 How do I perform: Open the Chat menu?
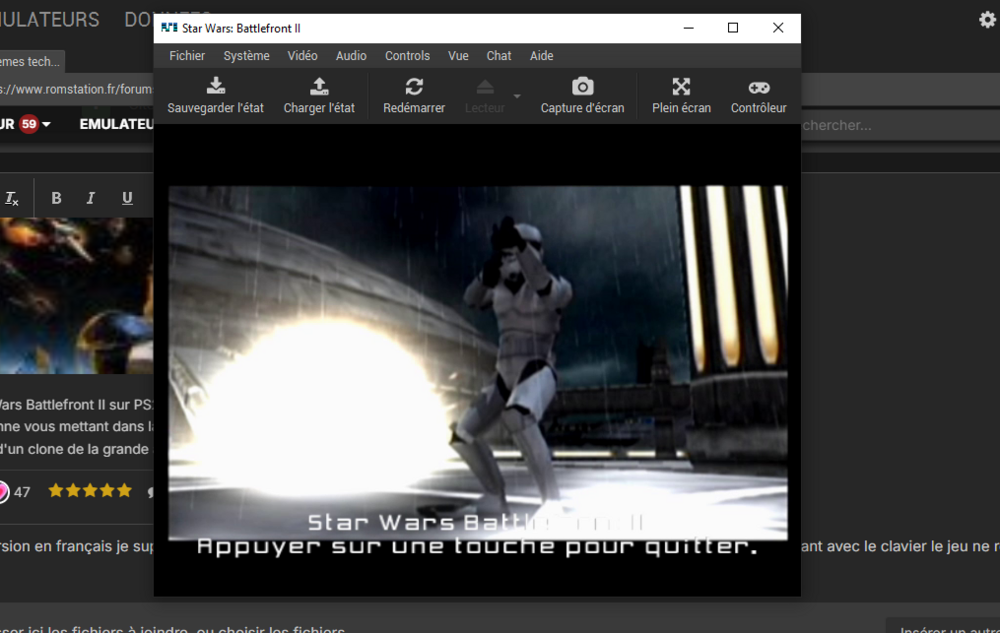pyautogui.click(x=499, y=56)
